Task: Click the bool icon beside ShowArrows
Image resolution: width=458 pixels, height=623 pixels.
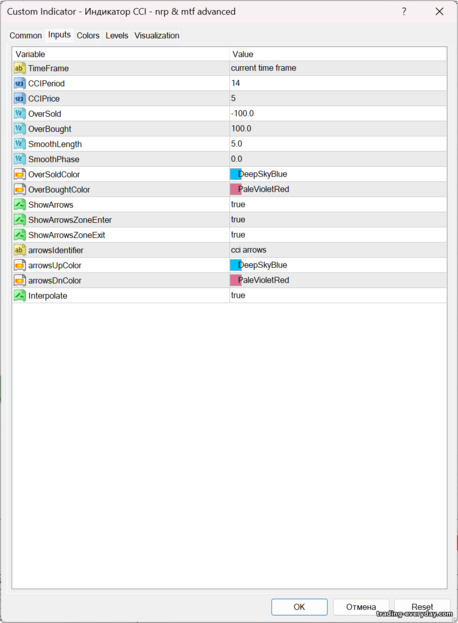Action: click(19, 205)
